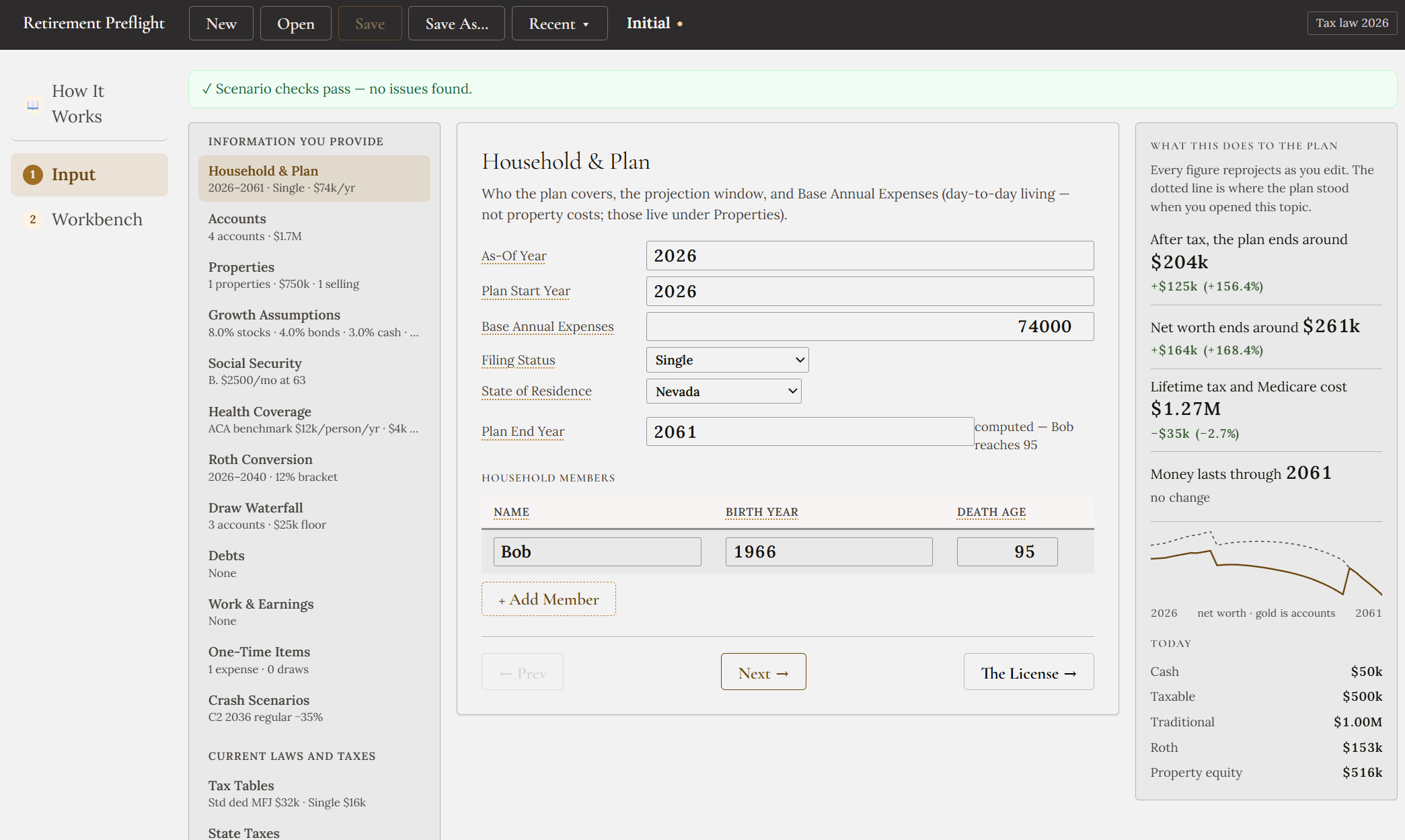Open the Social Security topic

coord(314,371)
